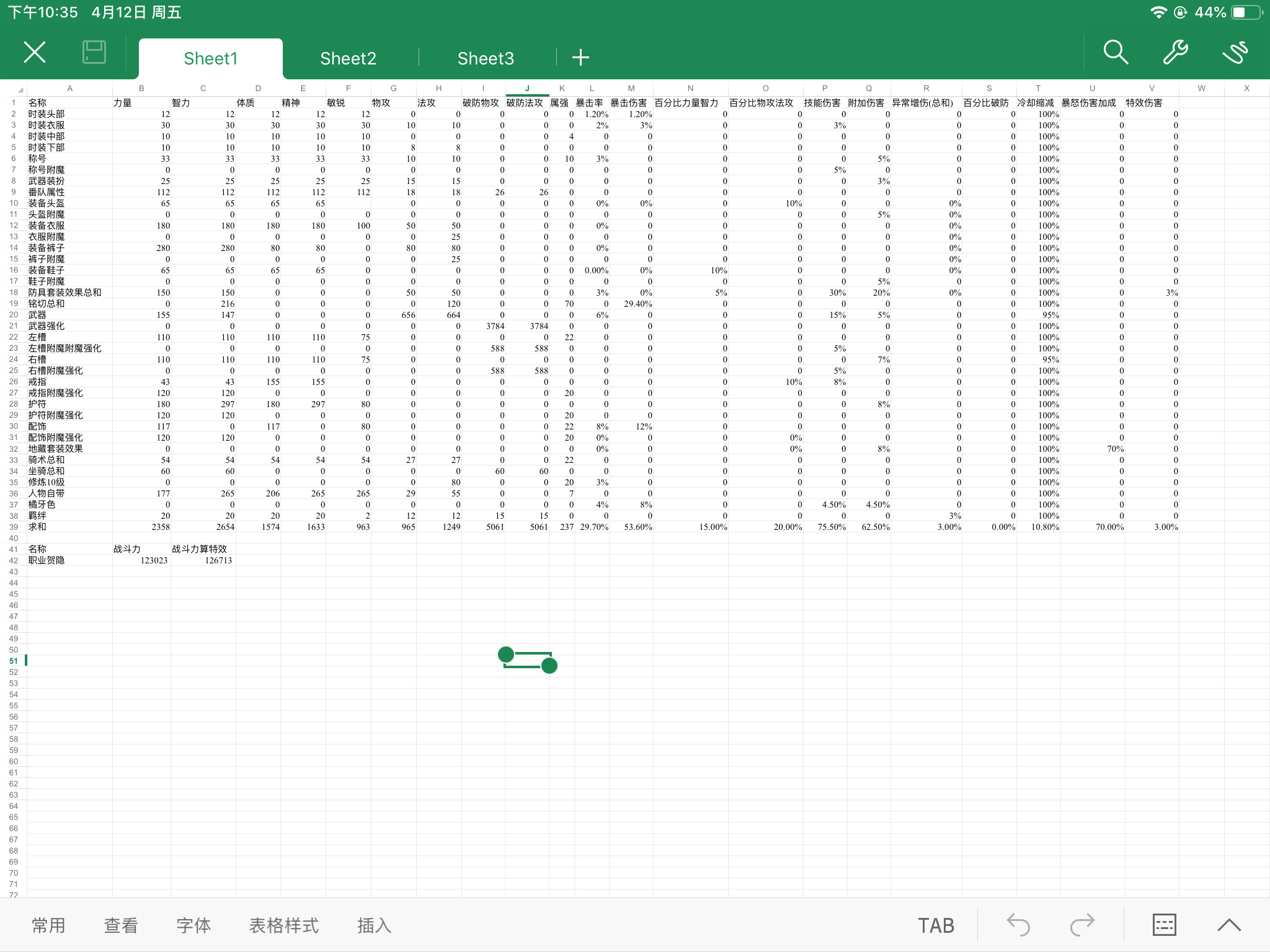The width and height of the screenshot is (1270, 952).
Task: Select row 39 header 求和
Action: [13, 527]
